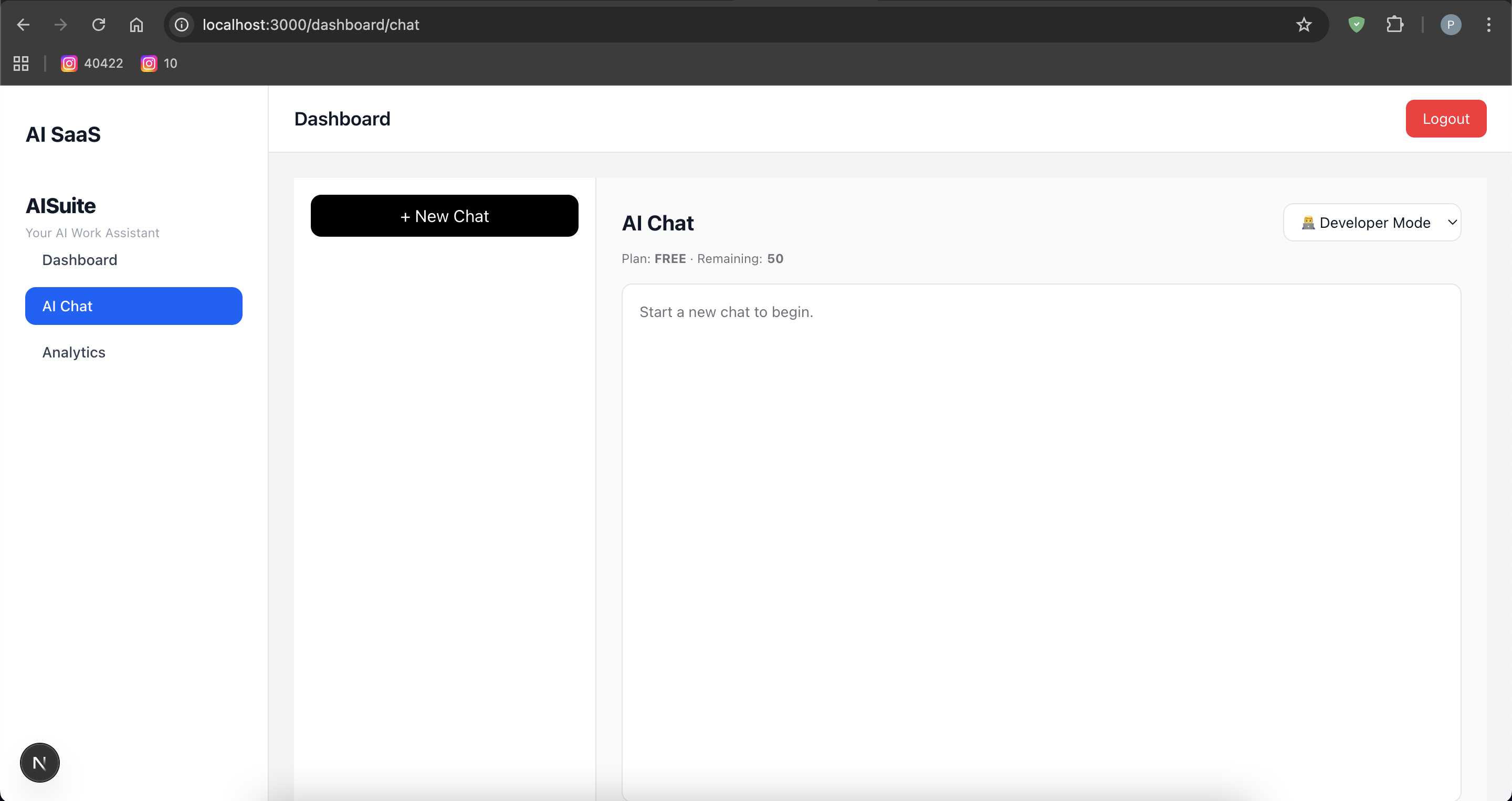The width and height of the screenshot is (1512, 801).
Task: Open the extensions puzzle piece icon
Action: tap(1395, 24)
